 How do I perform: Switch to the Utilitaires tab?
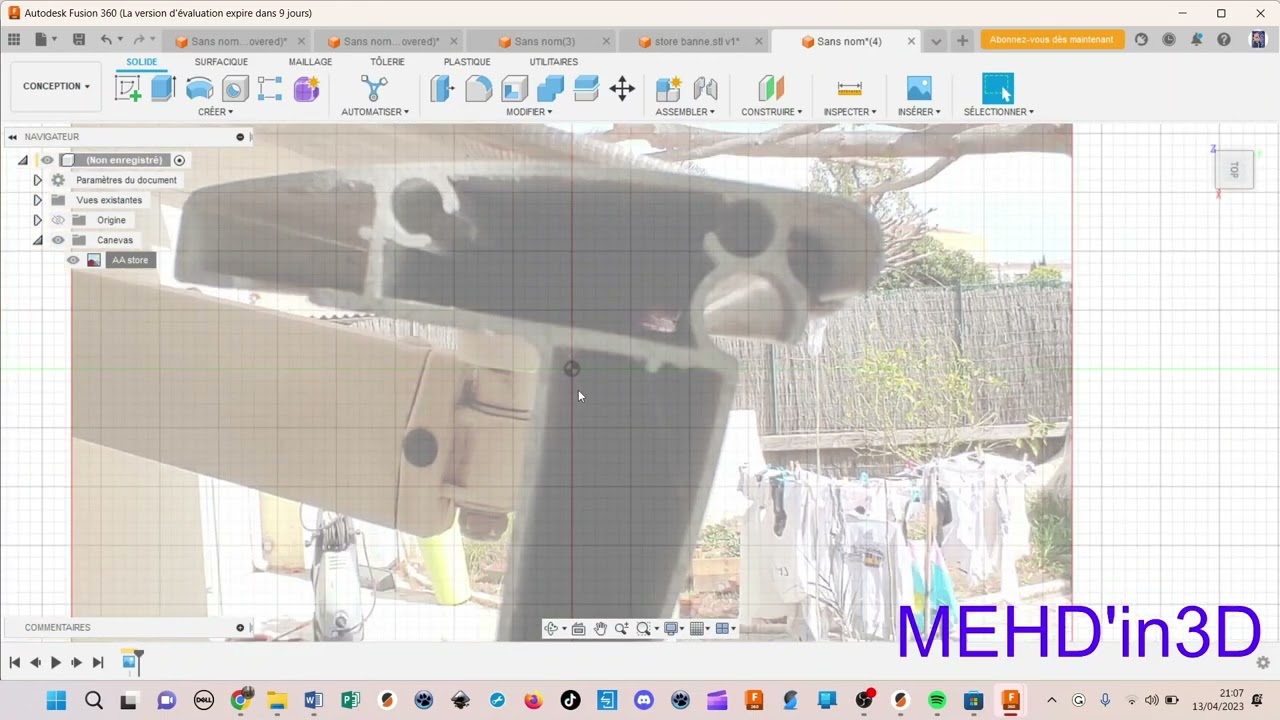(554, 62)
